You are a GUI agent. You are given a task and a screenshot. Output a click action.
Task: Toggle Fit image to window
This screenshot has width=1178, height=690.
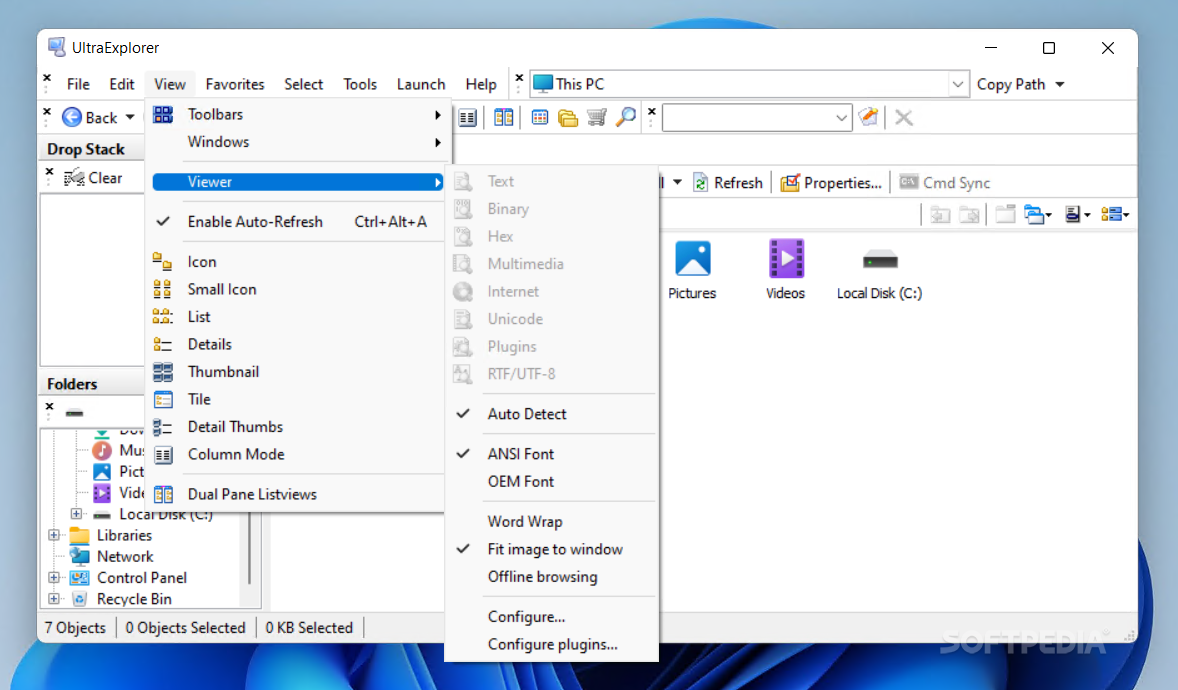[553, 549]
